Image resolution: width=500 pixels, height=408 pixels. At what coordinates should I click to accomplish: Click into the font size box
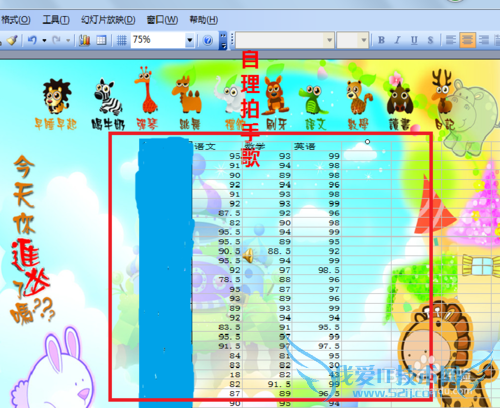[348, 40]
